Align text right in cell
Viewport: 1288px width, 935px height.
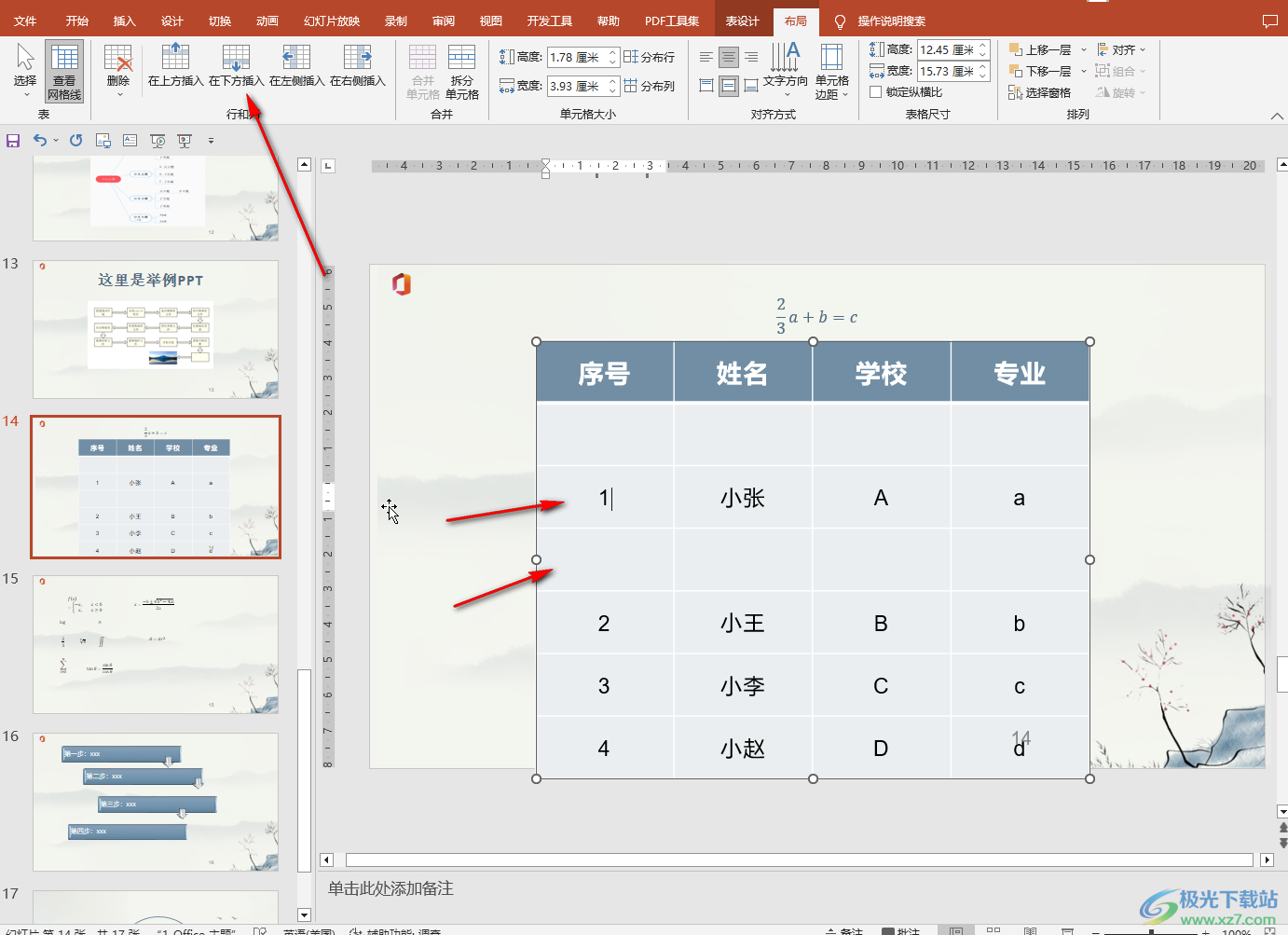click(x=751, y=58)
